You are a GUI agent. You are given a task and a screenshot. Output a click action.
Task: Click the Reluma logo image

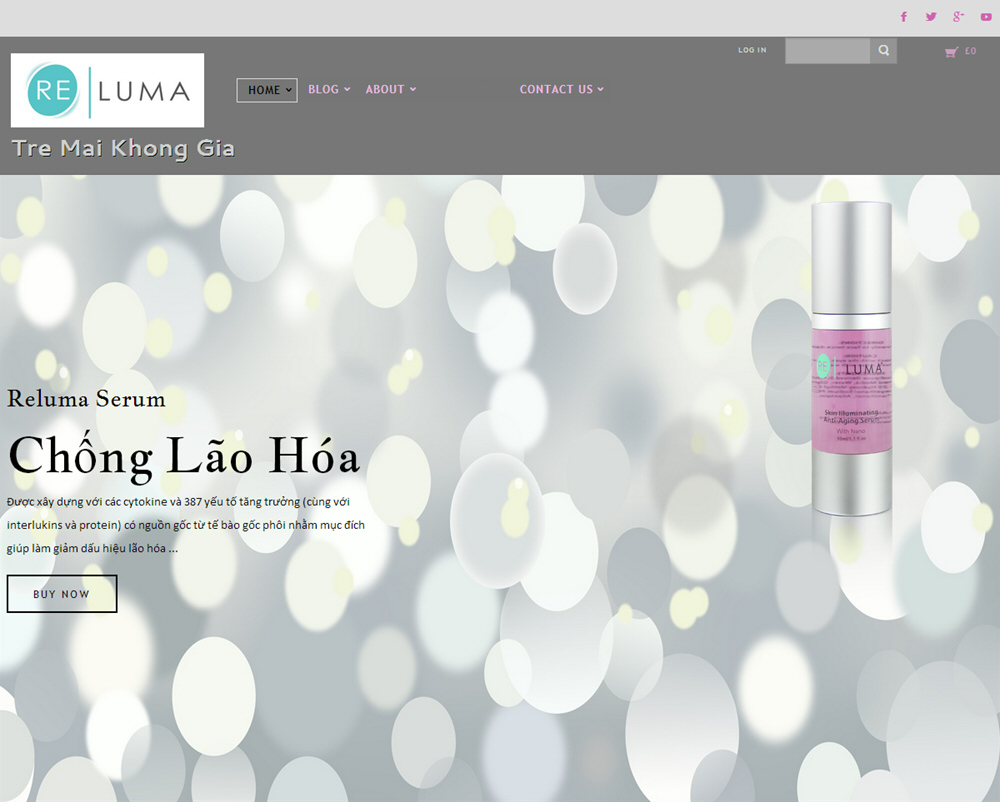107,90
